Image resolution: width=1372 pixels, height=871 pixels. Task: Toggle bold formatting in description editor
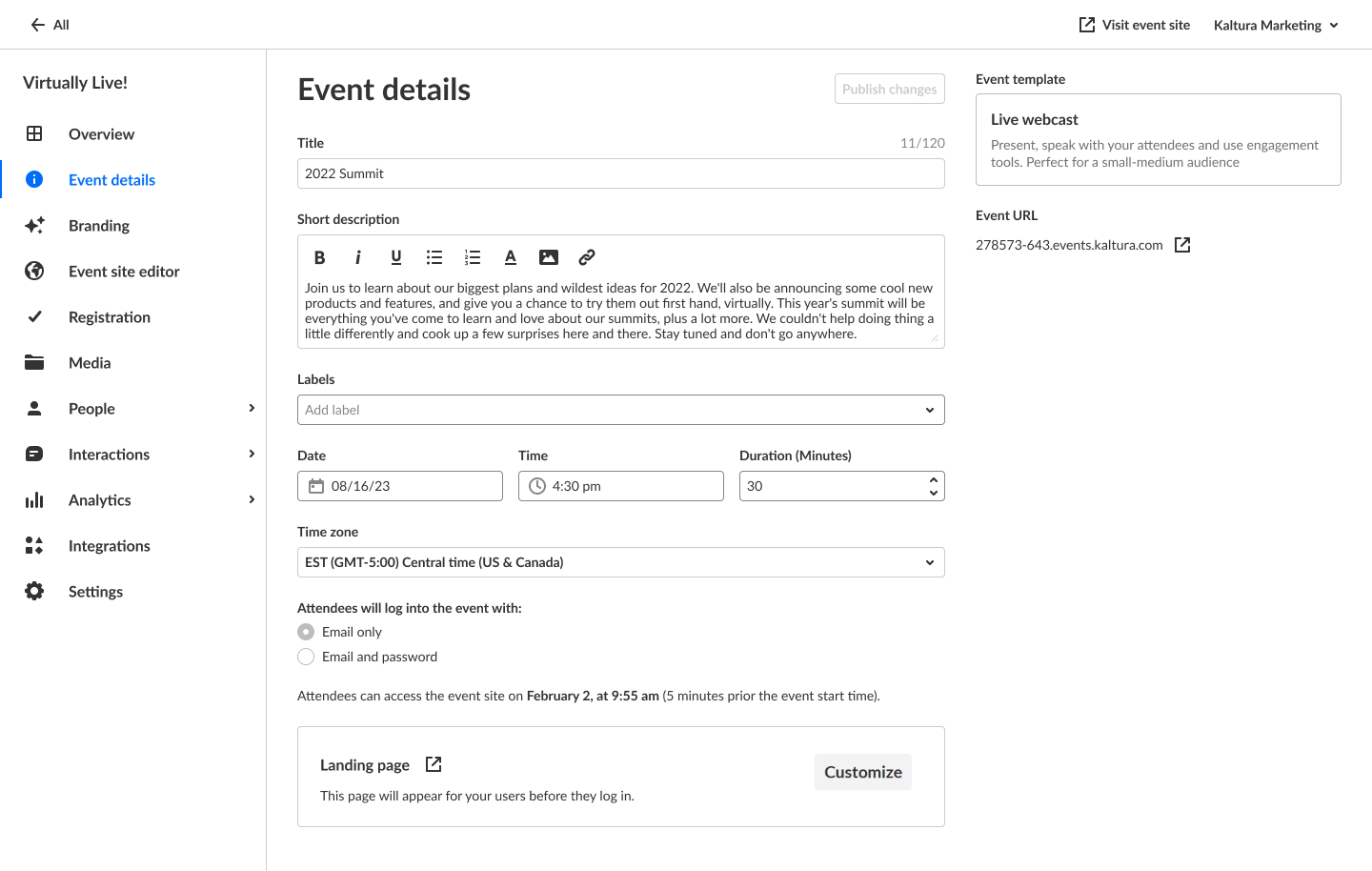coord(320,257)
